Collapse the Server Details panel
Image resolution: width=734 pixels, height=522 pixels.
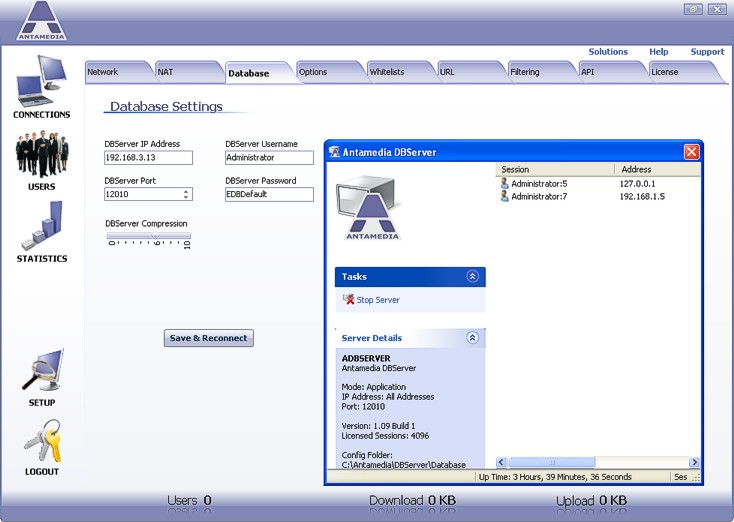tap(472, 338)
